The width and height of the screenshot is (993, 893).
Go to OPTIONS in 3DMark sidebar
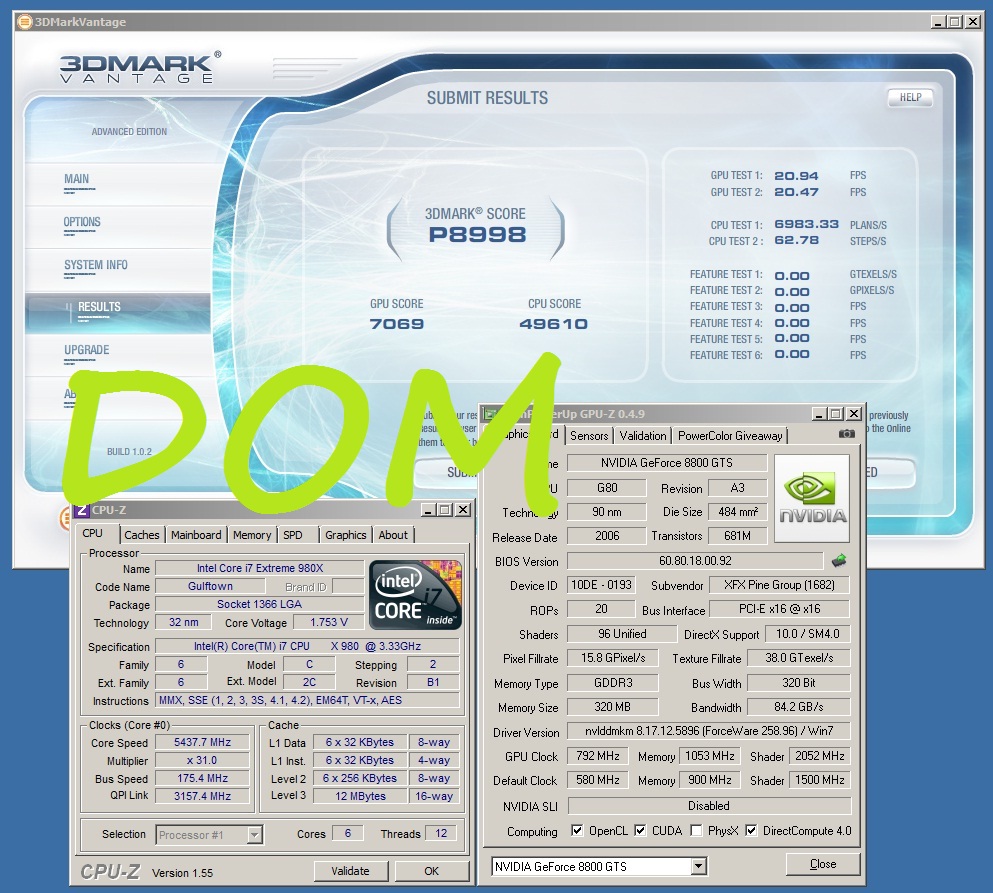[x=82, y=222]
